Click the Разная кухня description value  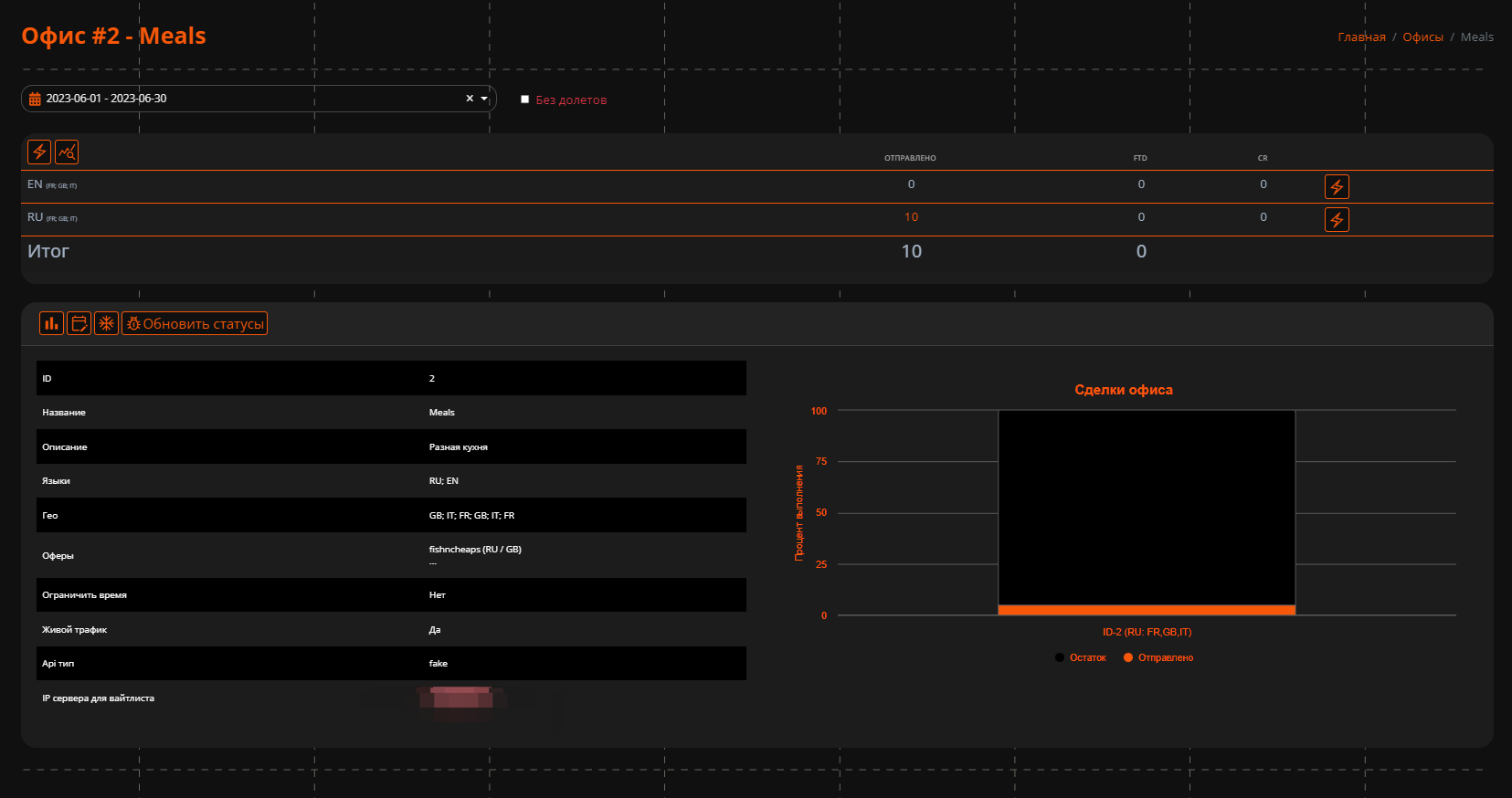[x=458, y=447]
